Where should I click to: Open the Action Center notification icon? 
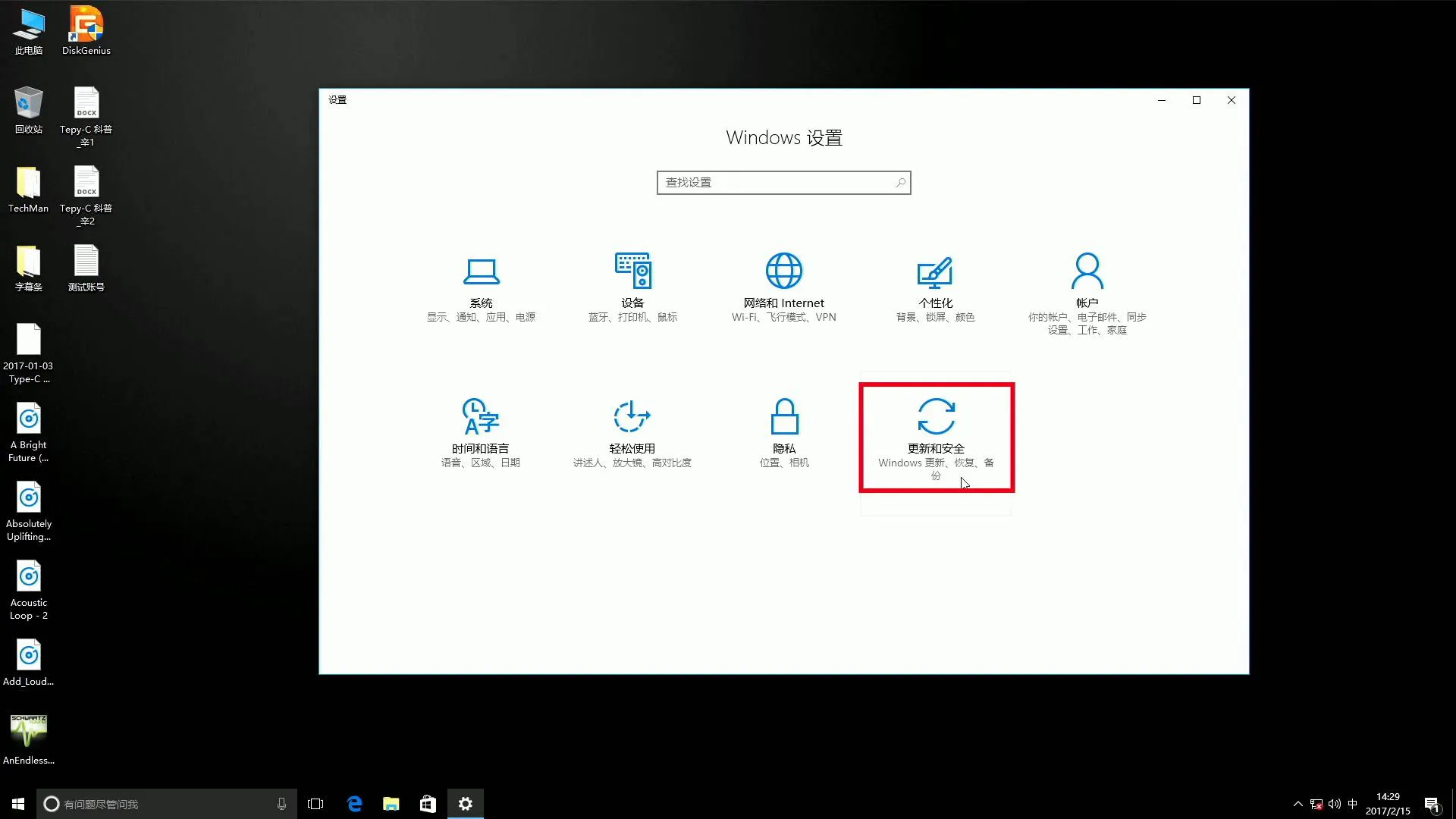tap(1432, 804)
